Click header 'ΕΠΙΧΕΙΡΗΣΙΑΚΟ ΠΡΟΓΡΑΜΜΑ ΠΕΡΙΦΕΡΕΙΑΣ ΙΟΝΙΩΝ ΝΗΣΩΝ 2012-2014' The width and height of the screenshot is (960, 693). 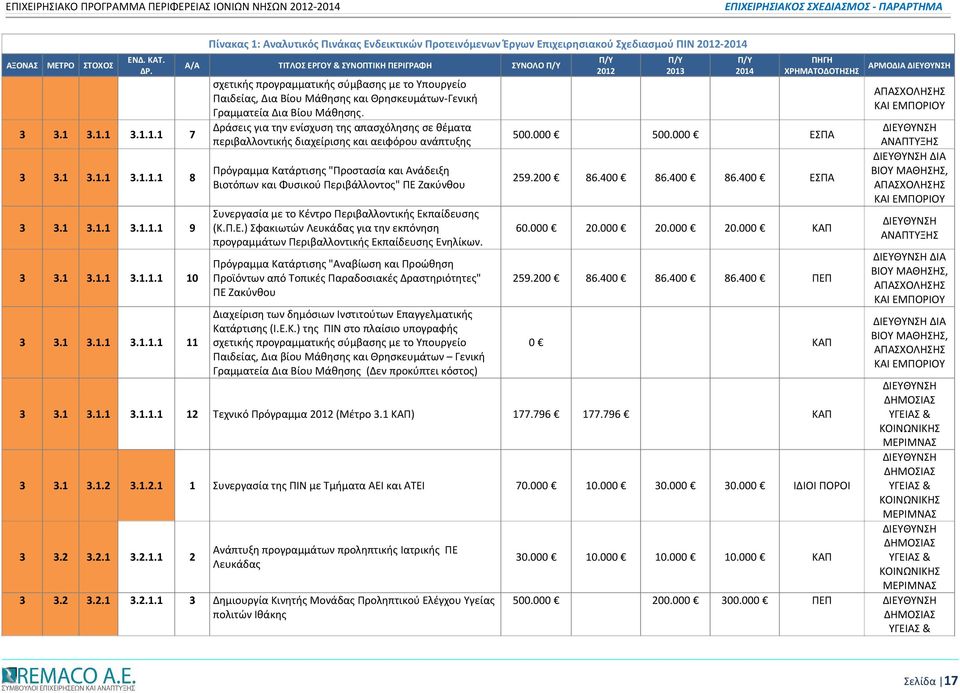pos(173,7)
